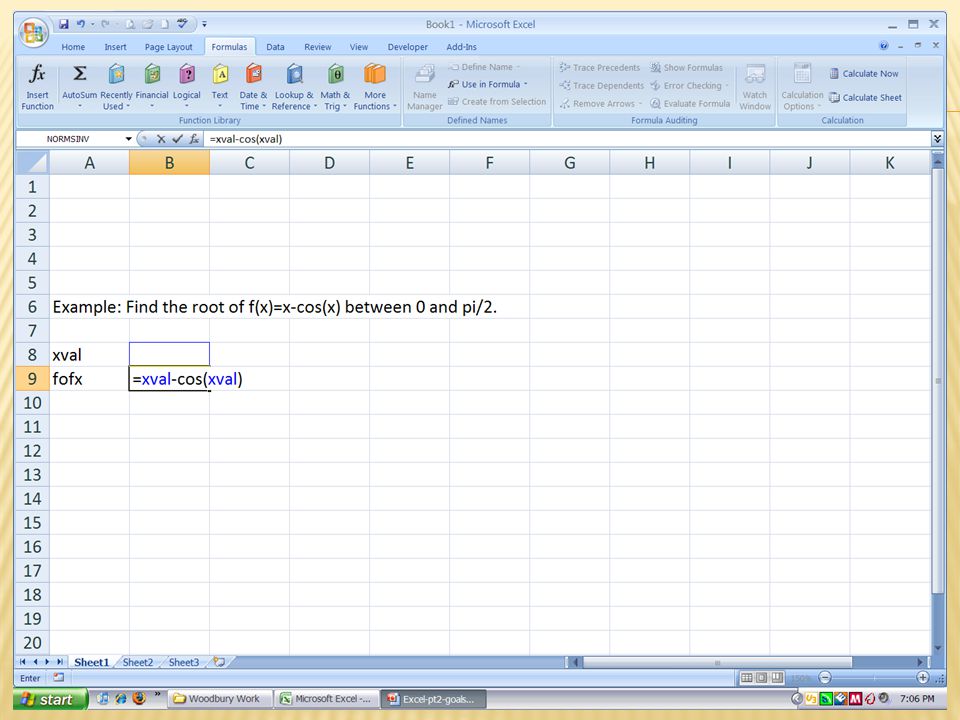Open the Financial functions book icon
The image size is (960, 720).
(x=152, y=75)
